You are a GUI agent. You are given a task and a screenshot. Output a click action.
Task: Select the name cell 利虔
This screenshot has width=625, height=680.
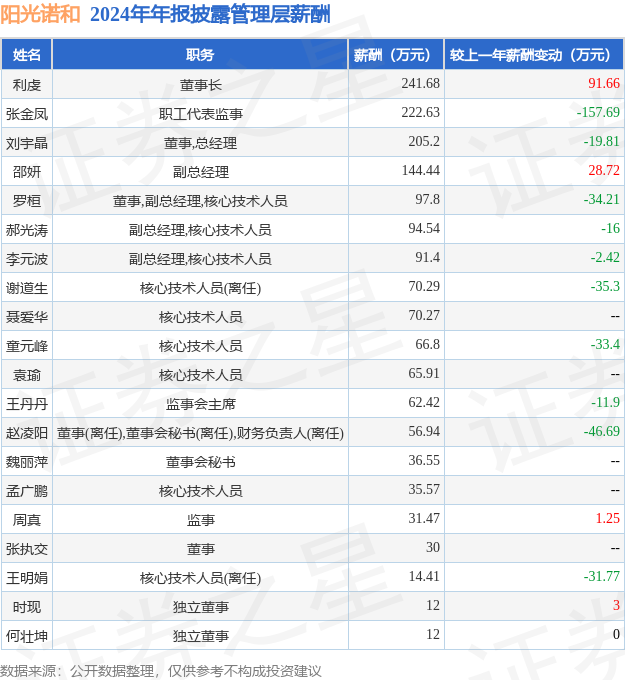pyautogui.click(x=26, y=85)
